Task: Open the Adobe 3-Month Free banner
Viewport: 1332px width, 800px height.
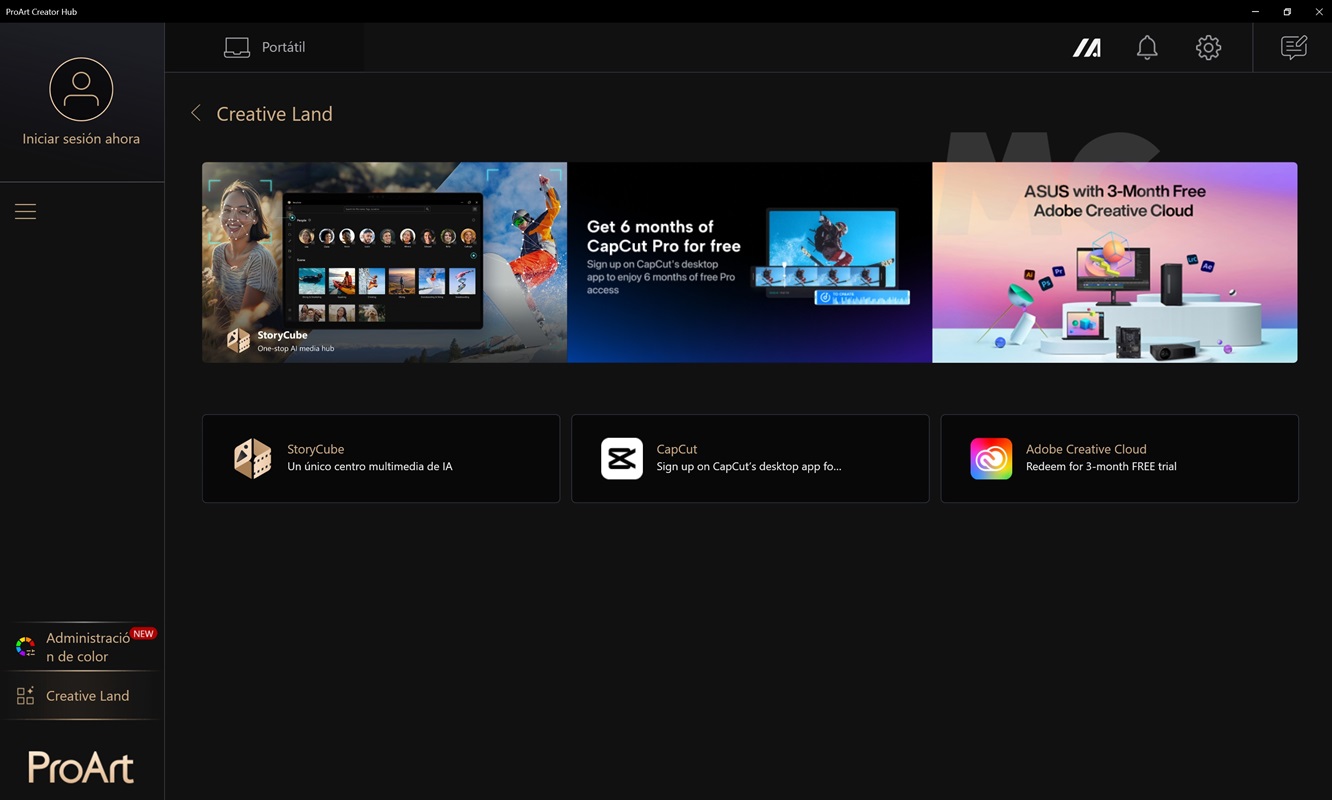Action: point(1114,262)
